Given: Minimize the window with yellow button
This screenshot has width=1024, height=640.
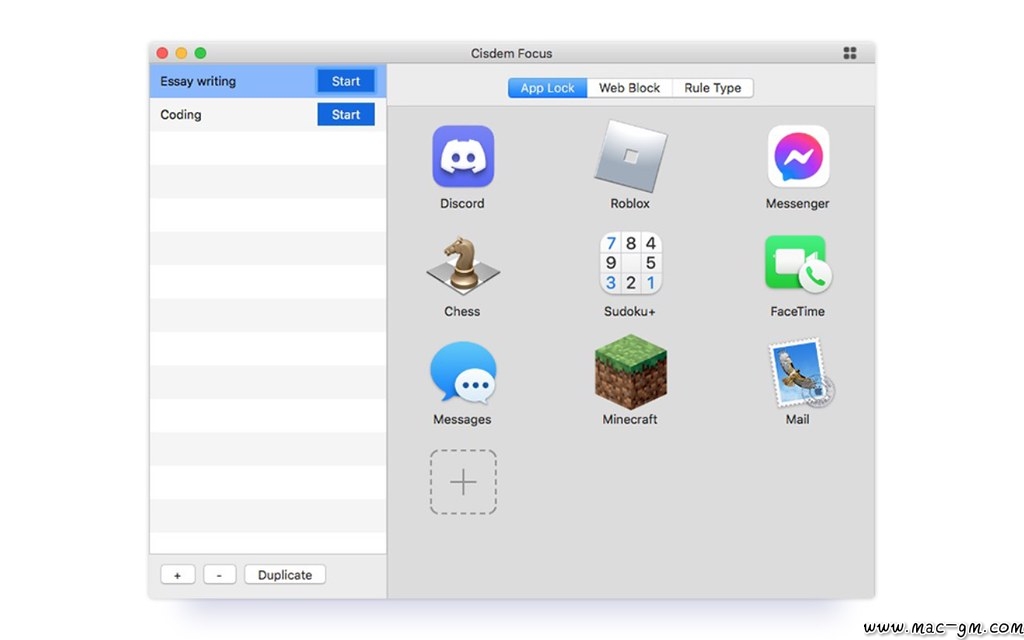Looking at the screenshot, I should [x=182, y=53].
